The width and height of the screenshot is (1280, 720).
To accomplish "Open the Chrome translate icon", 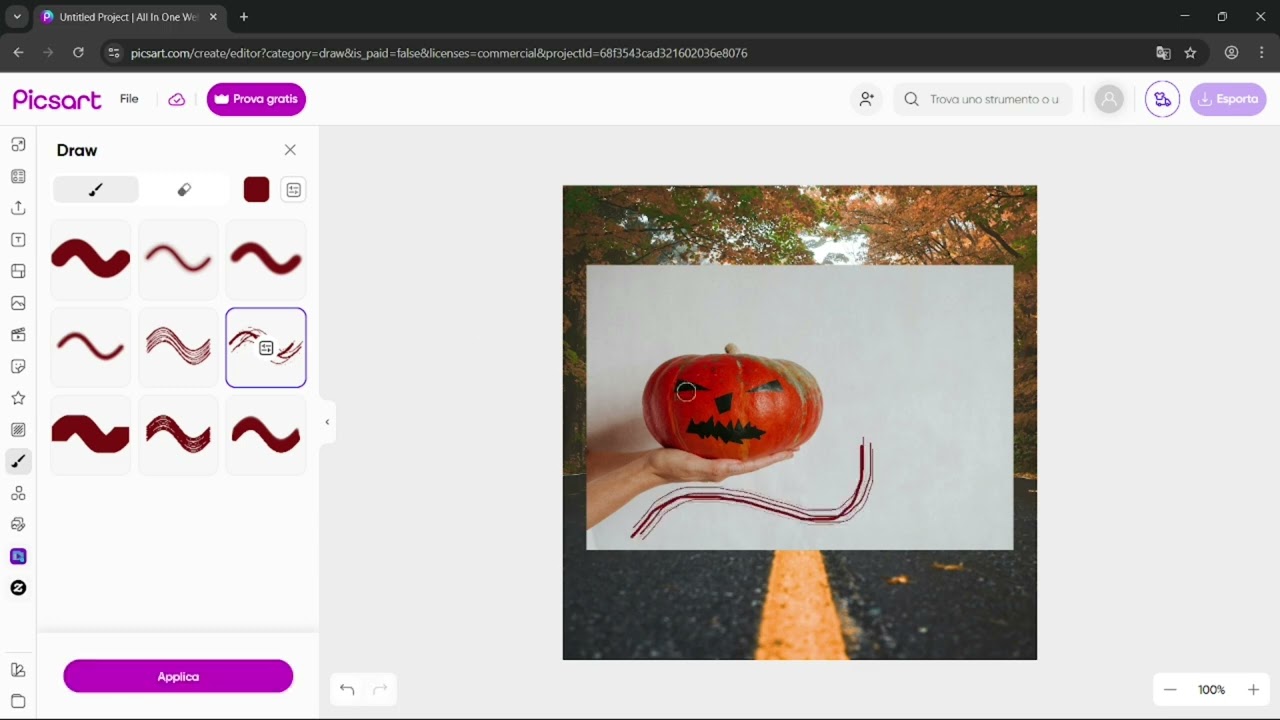I will [1163, 53].
